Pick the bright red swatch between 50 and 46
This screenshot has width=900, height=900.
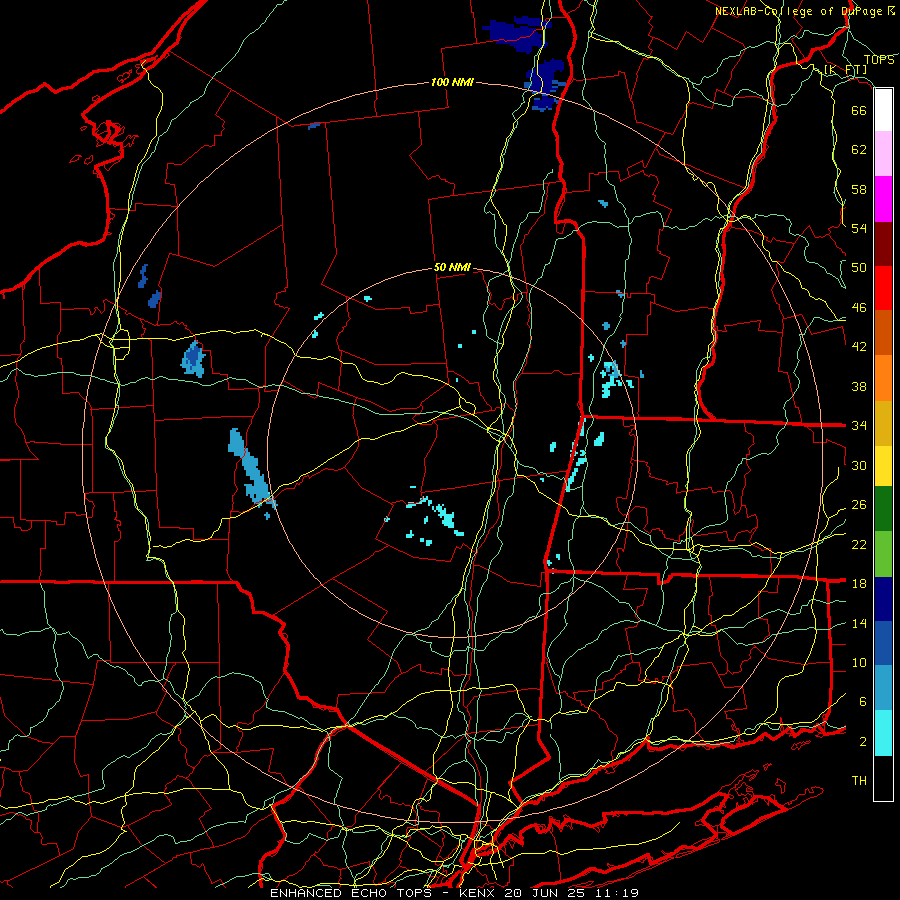[x=883, y=288]
